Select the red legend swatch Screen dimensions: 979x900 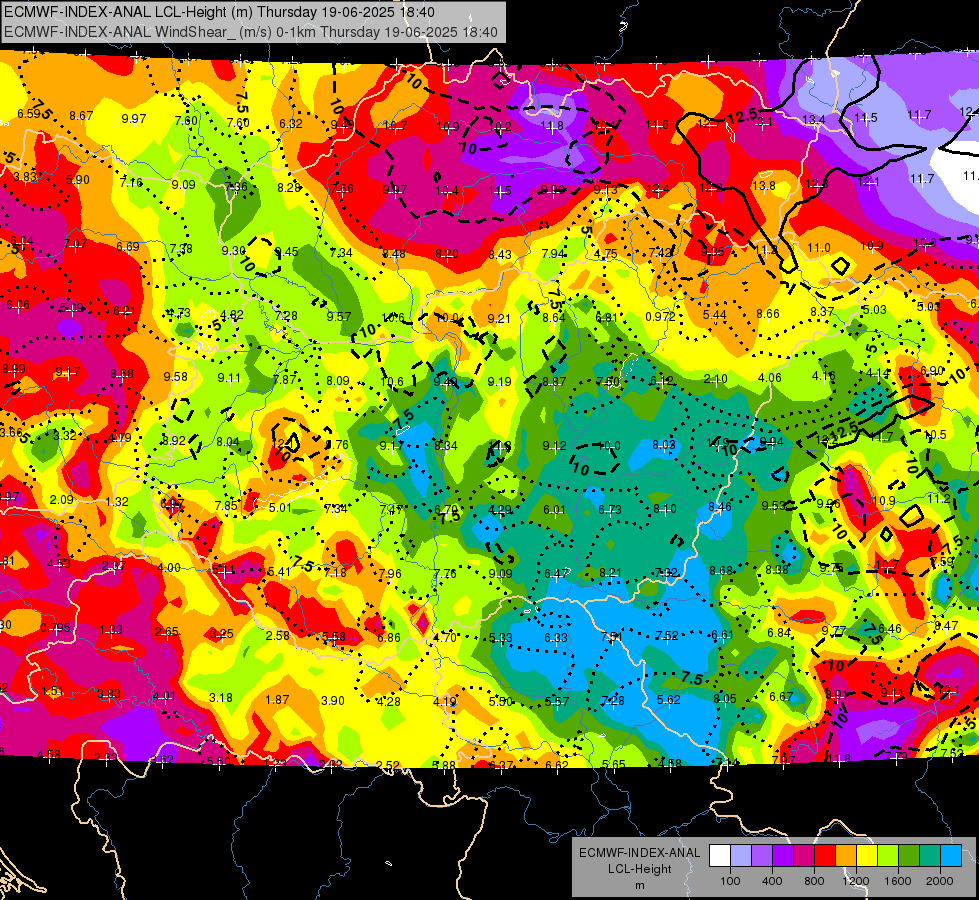(825, 856)
